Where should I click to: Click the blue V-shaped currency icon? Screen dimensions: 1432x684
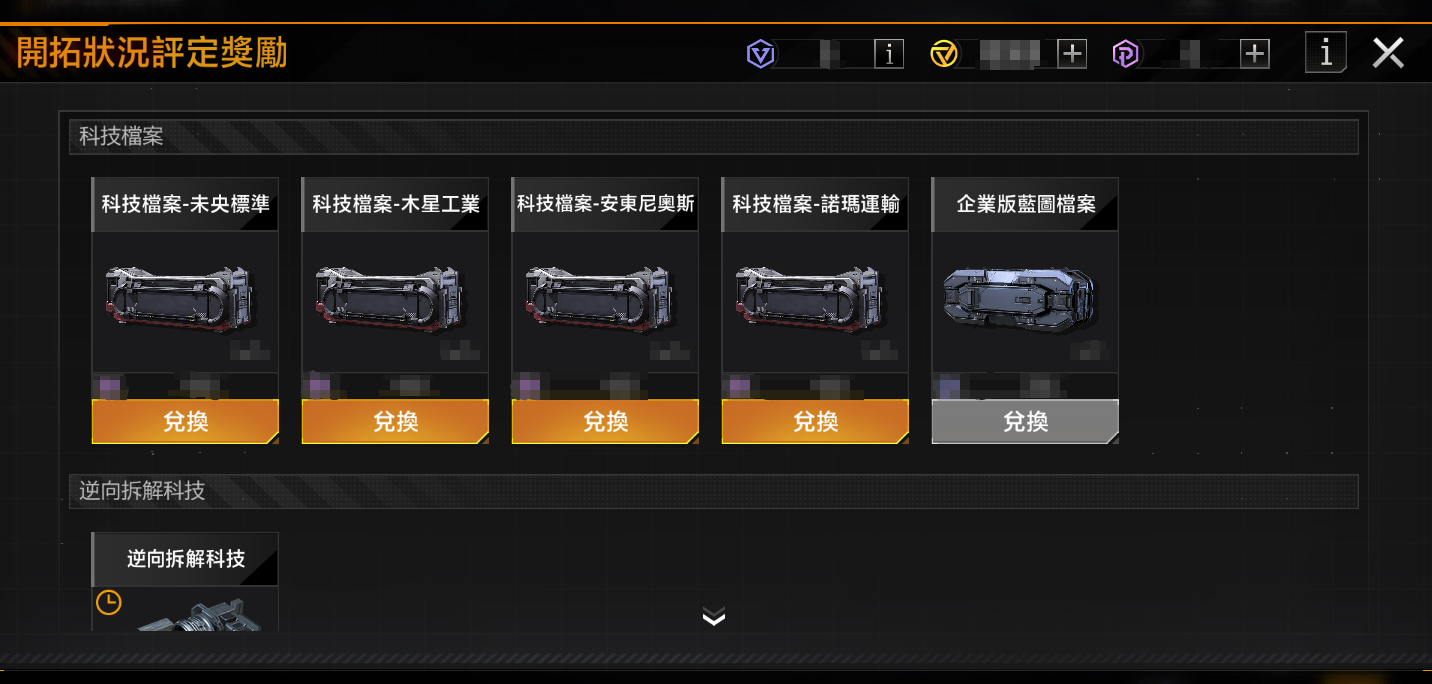(x=761, y=54)
